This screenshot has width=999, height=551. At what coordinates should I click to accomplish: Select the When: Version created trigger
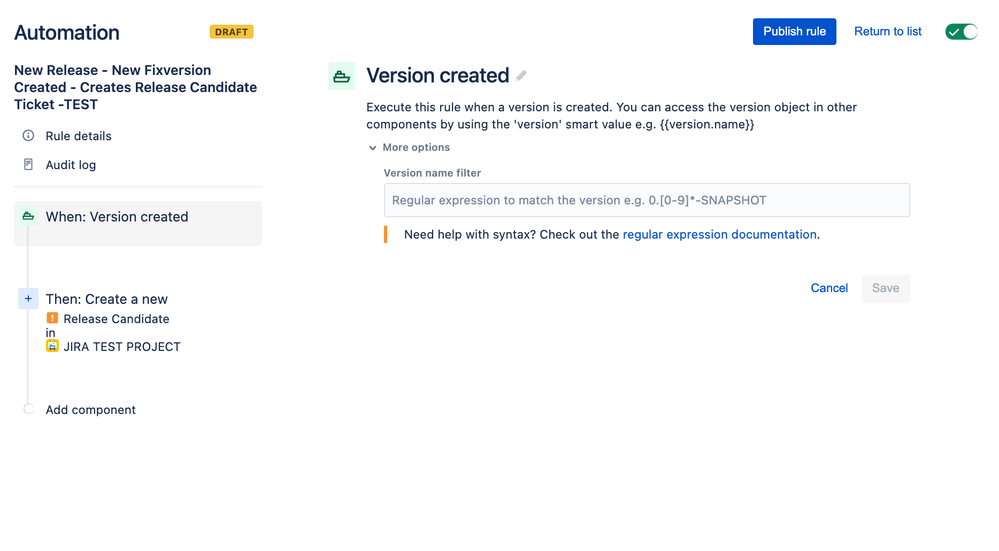pos(138,224)
